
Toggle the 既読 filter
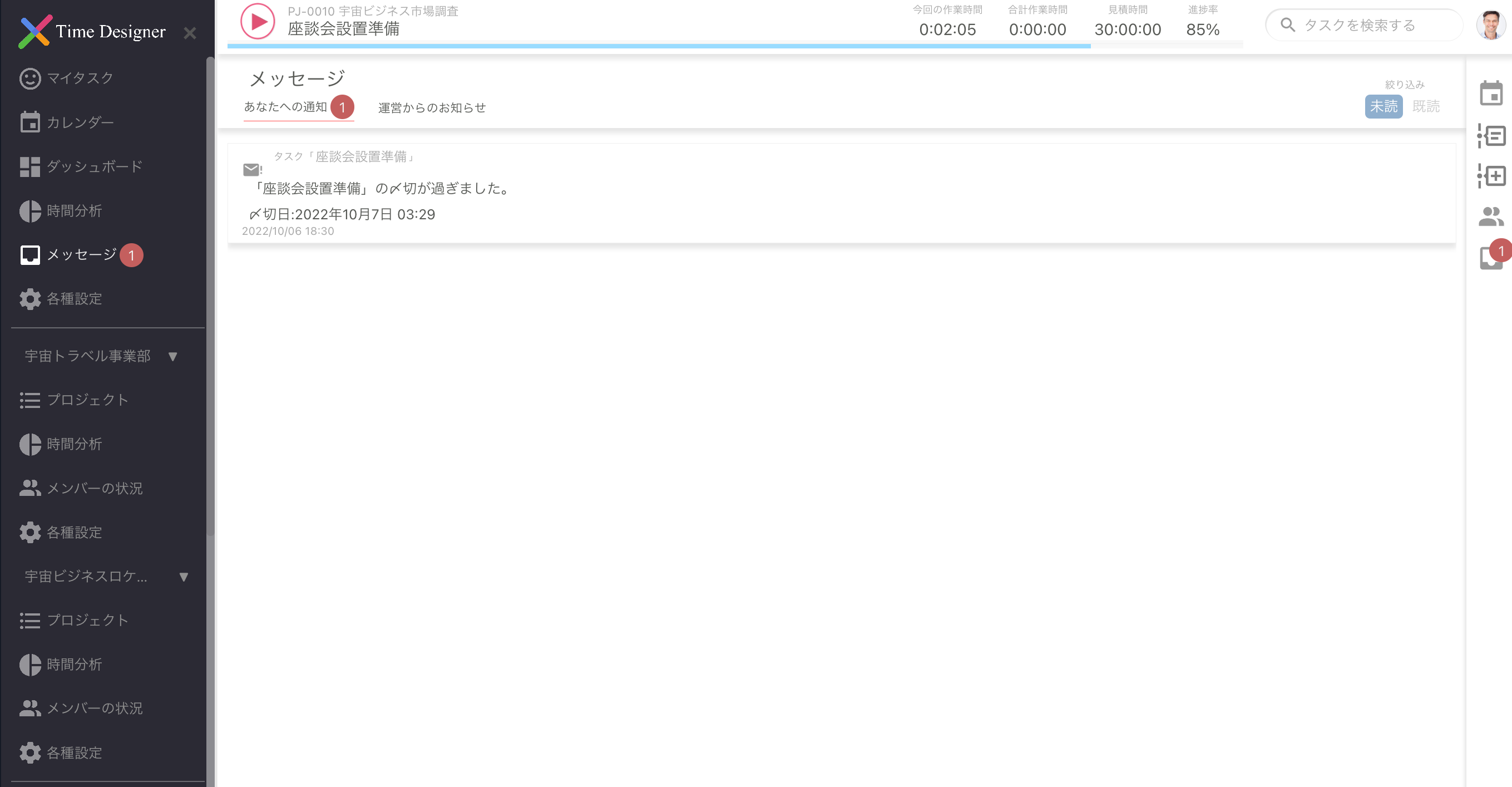(x=1425, y=106)
